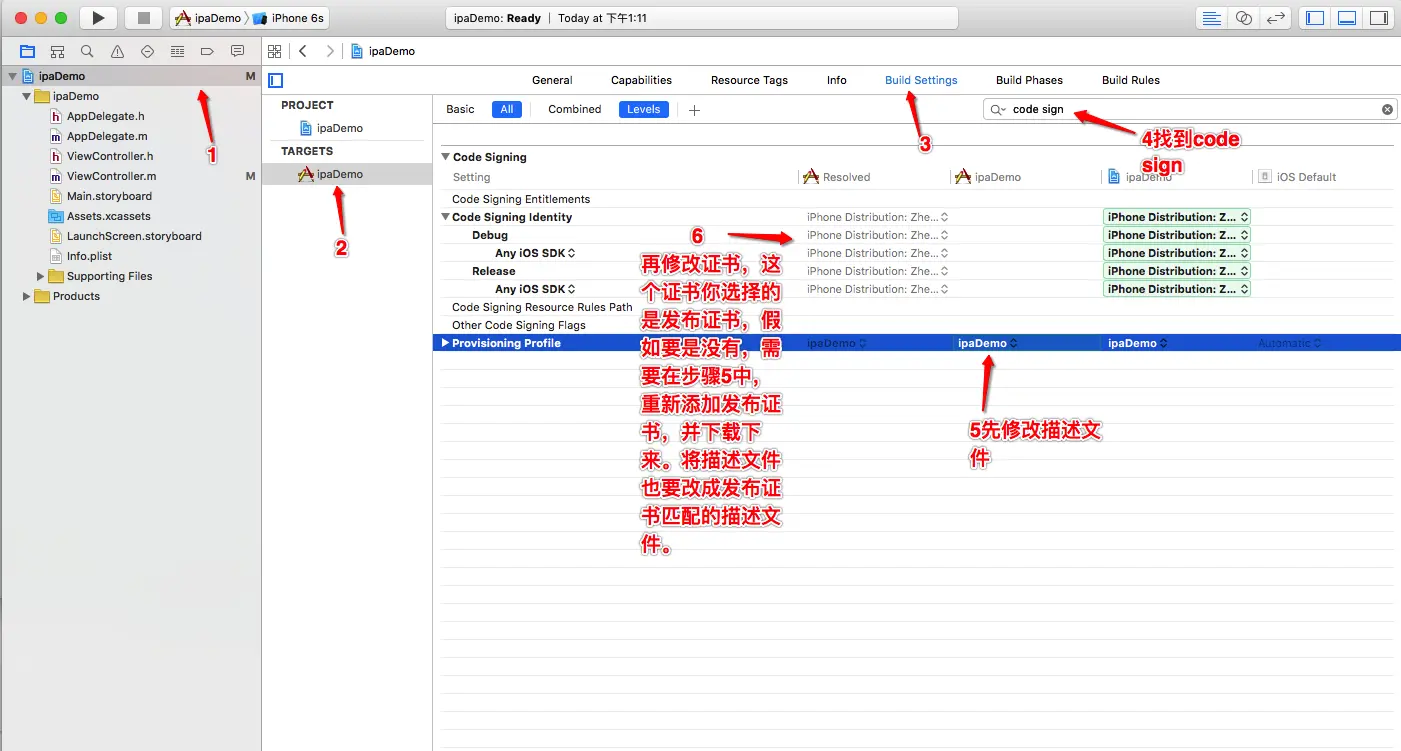Viewport: 1401px width, 751px height.
Task: Open the Test navigator diamond icon
Action: [x=147, y=51]
